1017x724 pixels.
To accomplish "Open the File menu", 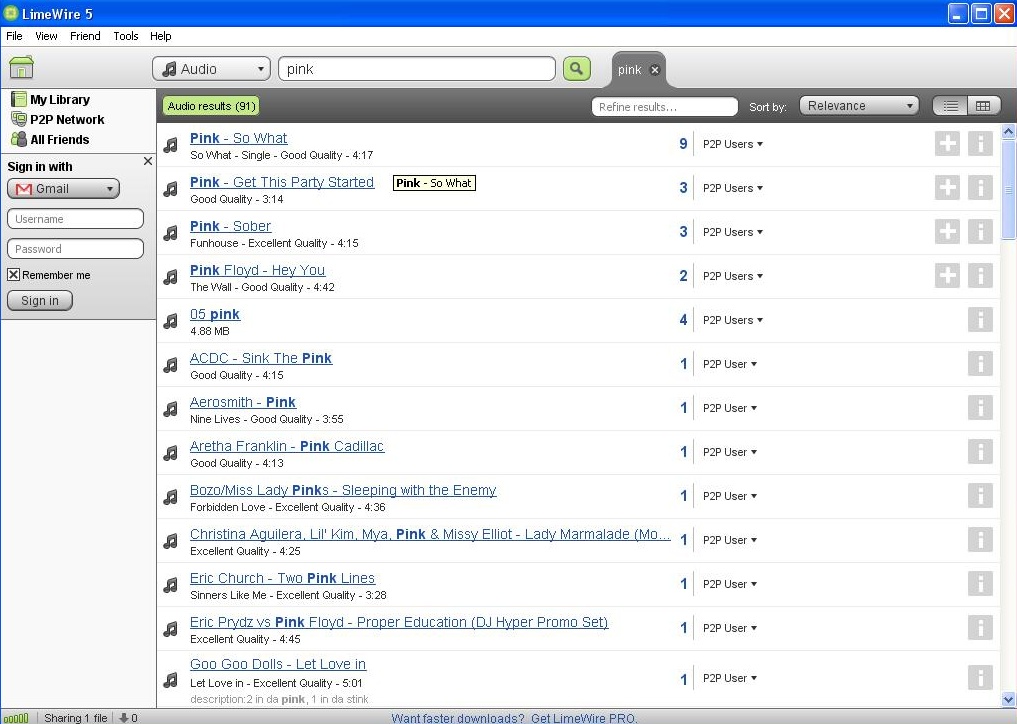I will (14, 36).
